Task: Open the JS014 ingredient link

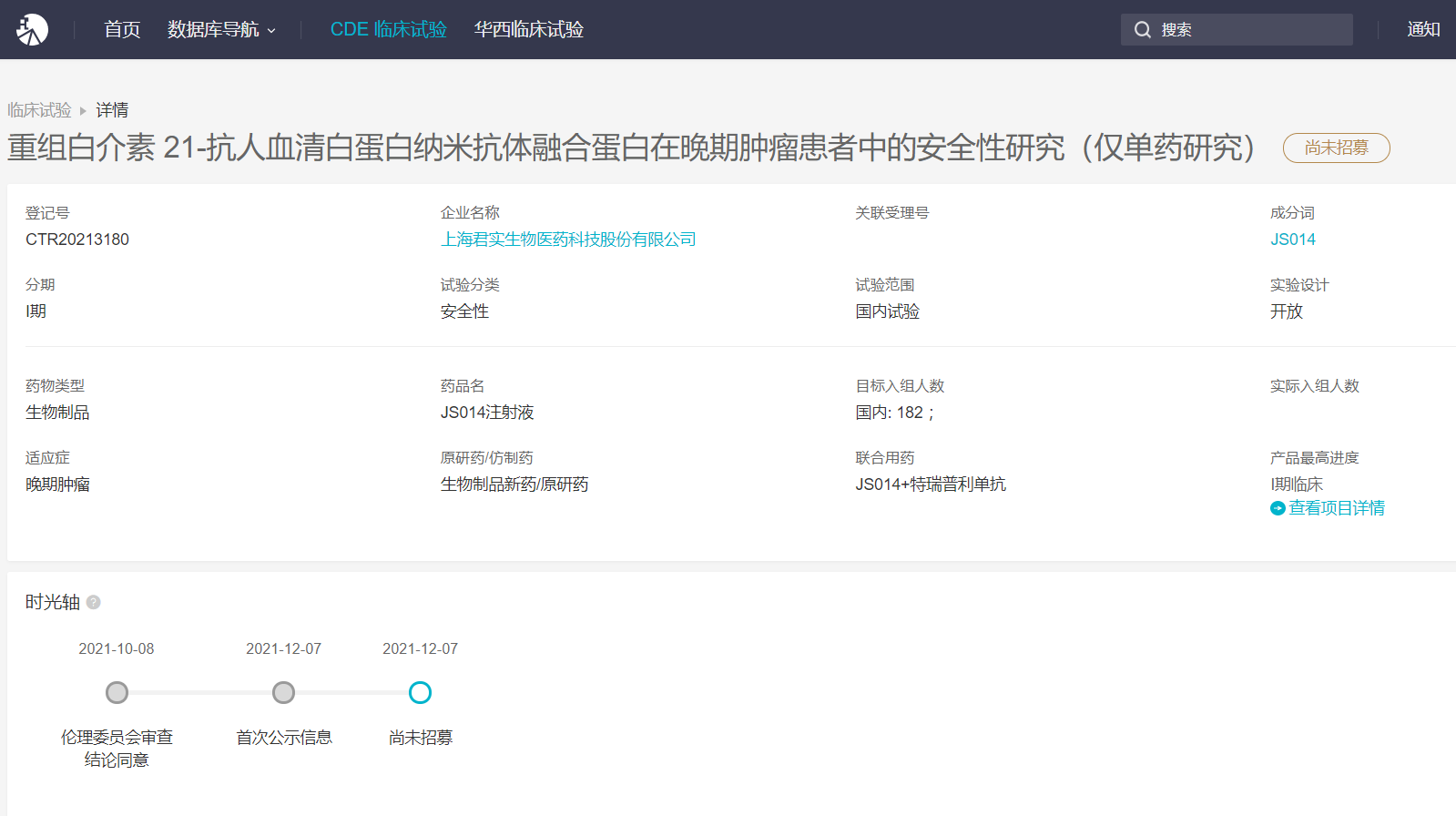Action: [1292, 240]
